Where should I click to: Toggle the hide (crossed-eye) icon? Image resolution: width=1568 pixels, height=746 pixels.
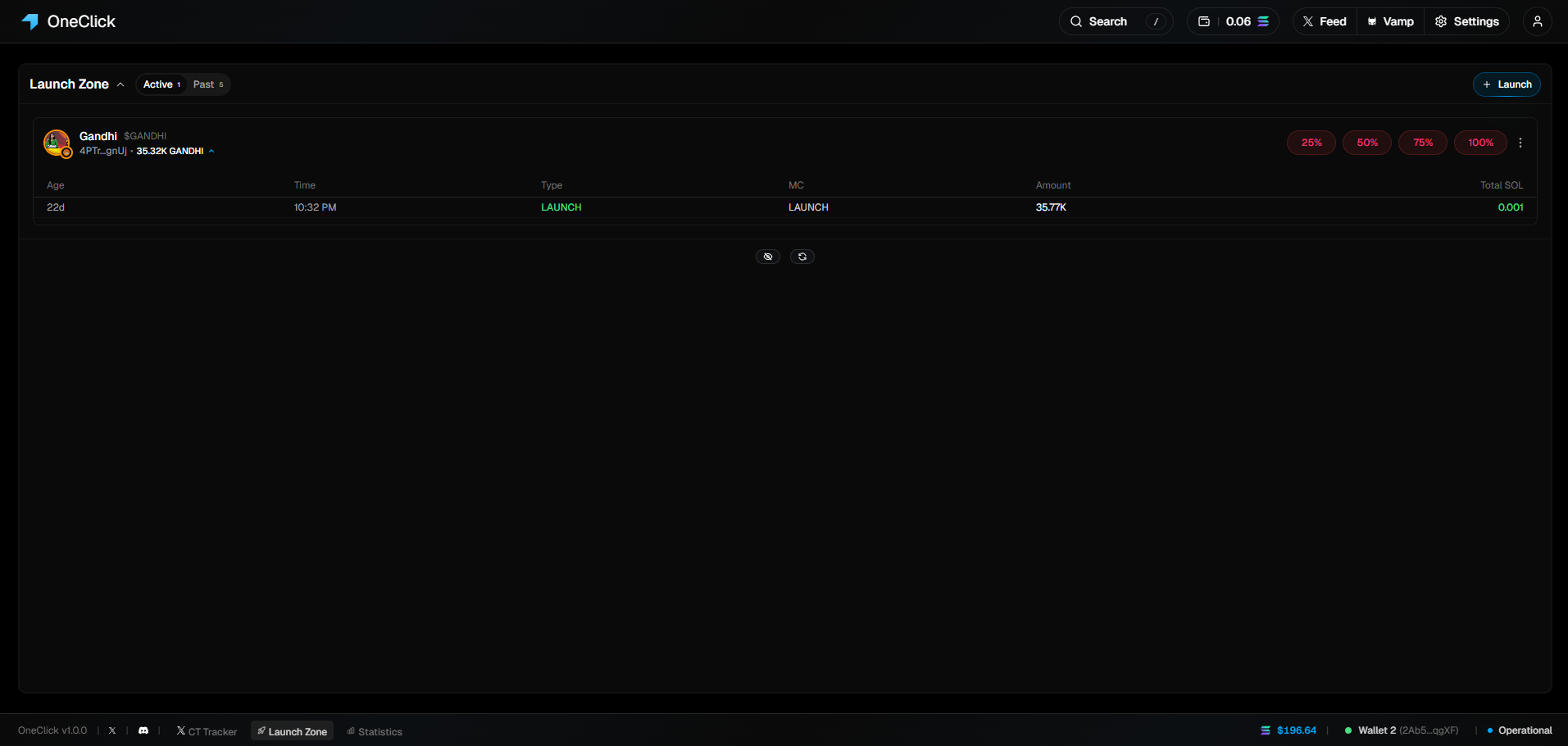[x=768, y=257]
